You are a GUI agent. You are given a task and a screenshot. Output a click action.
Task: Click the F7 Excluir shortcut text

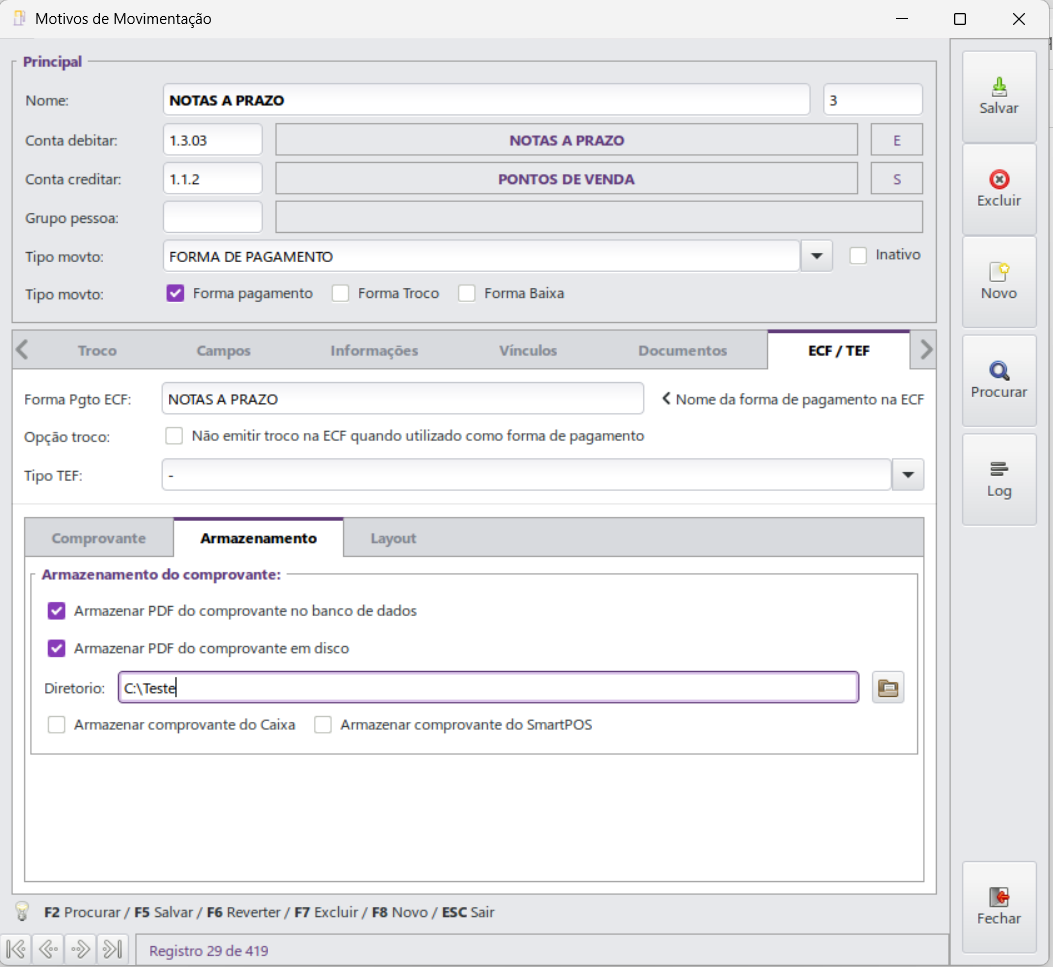326,912
